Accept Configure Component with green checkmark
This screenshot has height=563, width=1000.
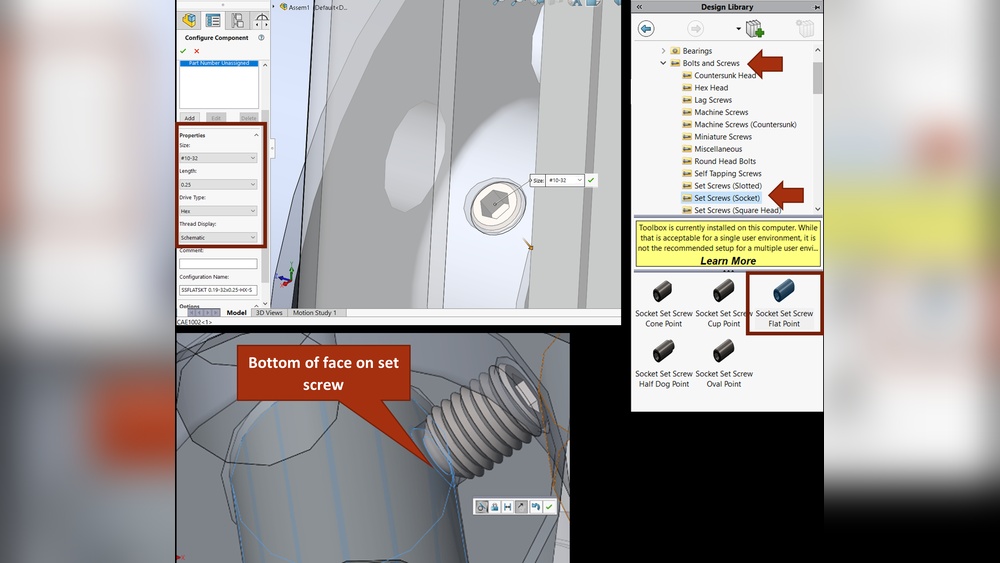tap(184, 51)
